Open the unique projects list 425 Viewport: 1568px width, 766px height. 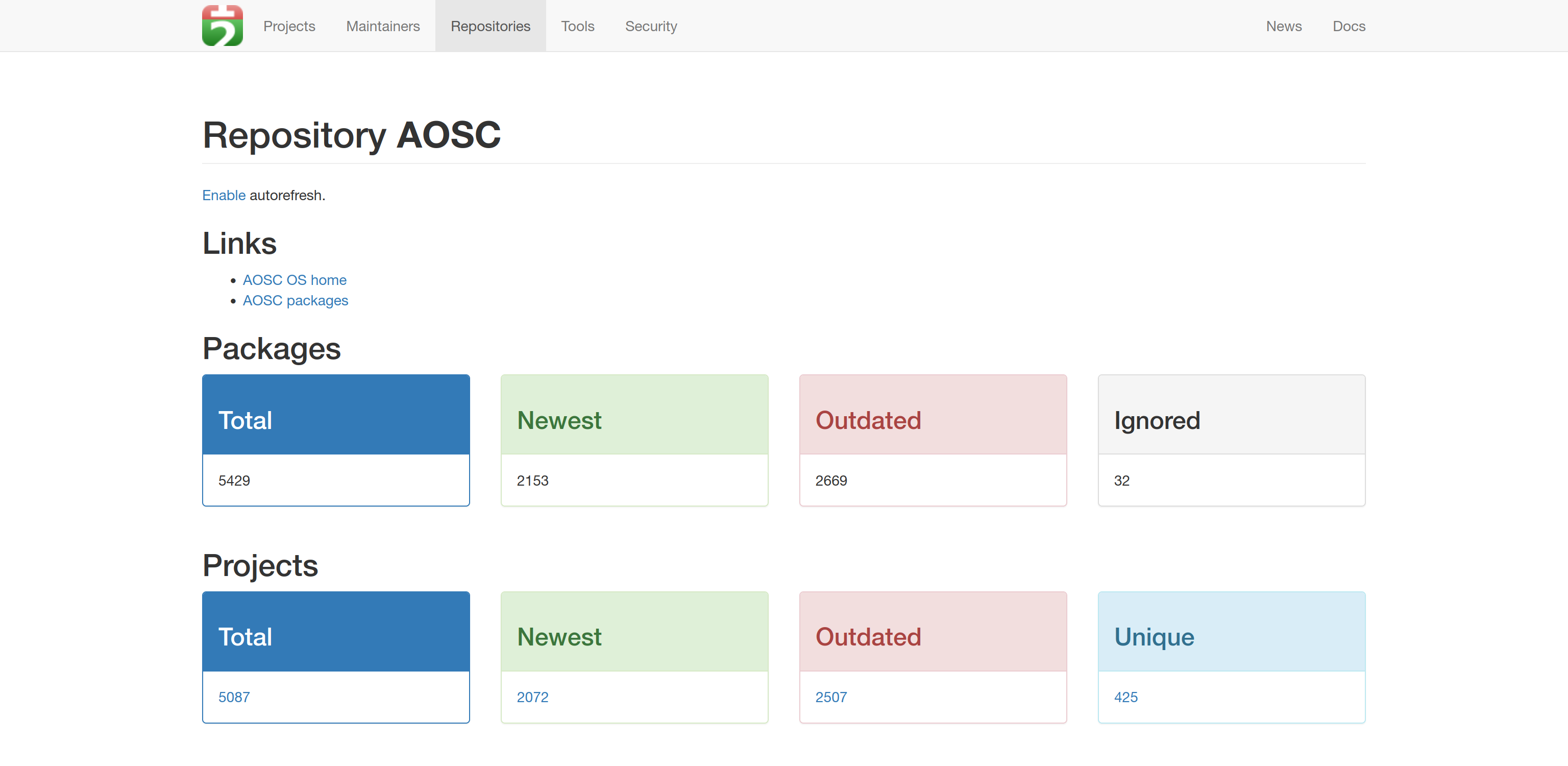(1125, 697)
